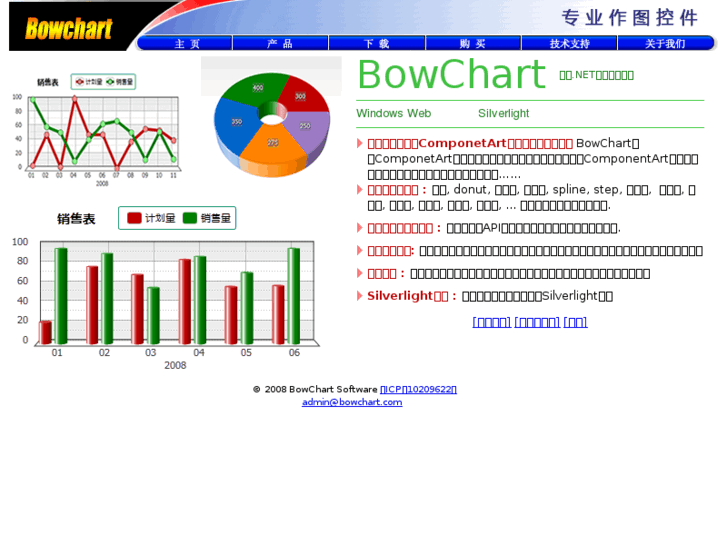Click the red arrow beside the API line
This screenshot has width=727, height=545.
(x=359, y=227)
